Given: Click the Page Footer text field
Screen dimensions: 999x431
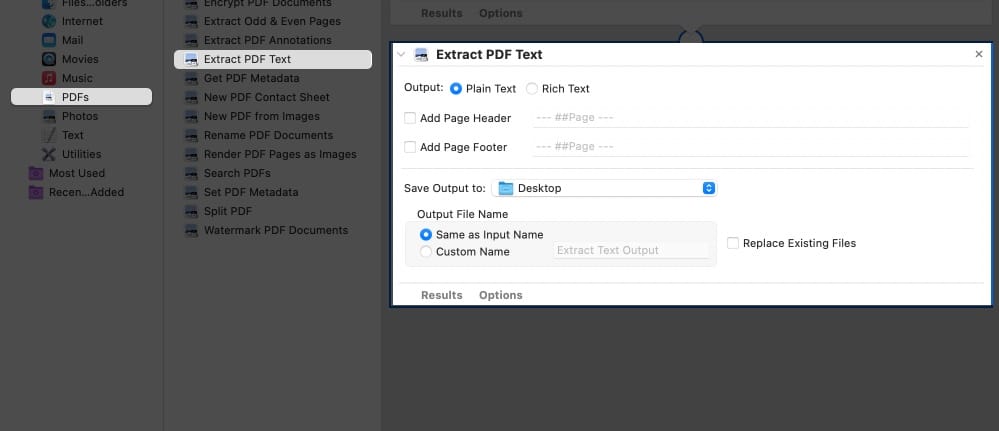Looking at the screenshot, I should coord(751,147).
